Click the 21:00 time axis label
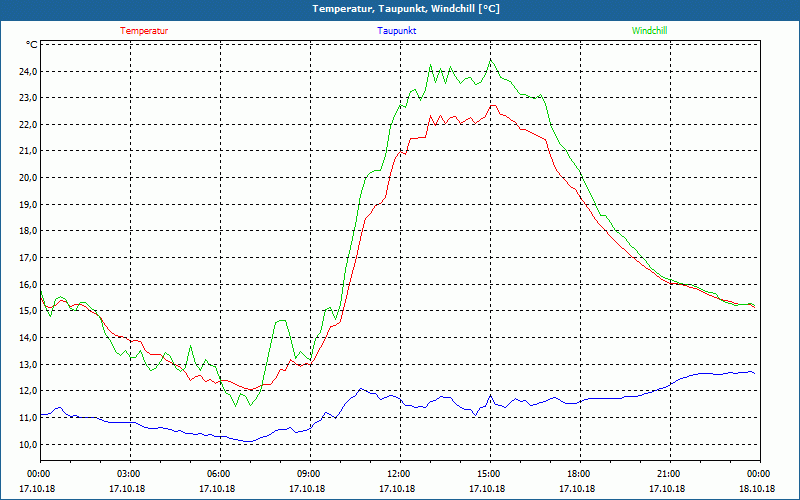This screenshot has width=800, height=500. 670,474
